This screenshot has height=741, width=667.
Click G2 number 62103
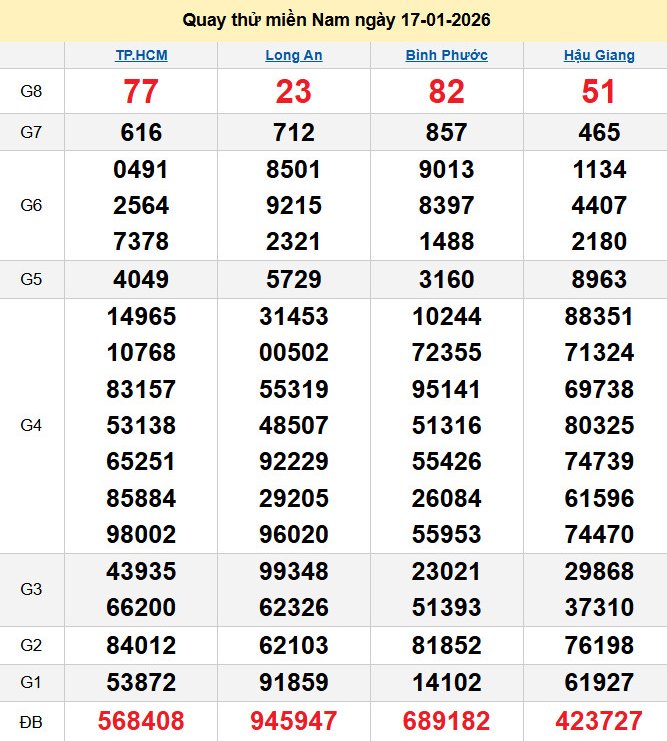pyautogui.click(x=293, y=645)
